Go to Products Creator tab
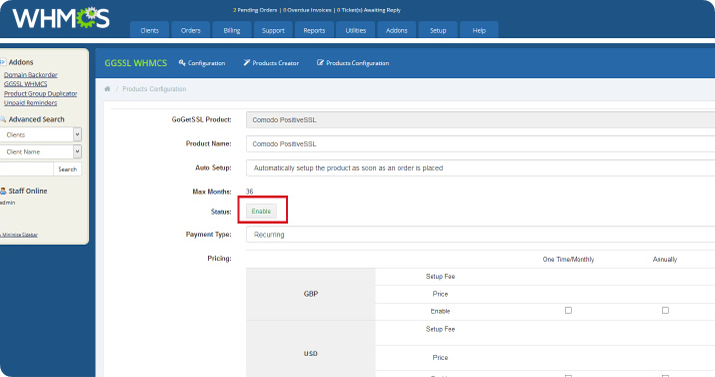 271,63
